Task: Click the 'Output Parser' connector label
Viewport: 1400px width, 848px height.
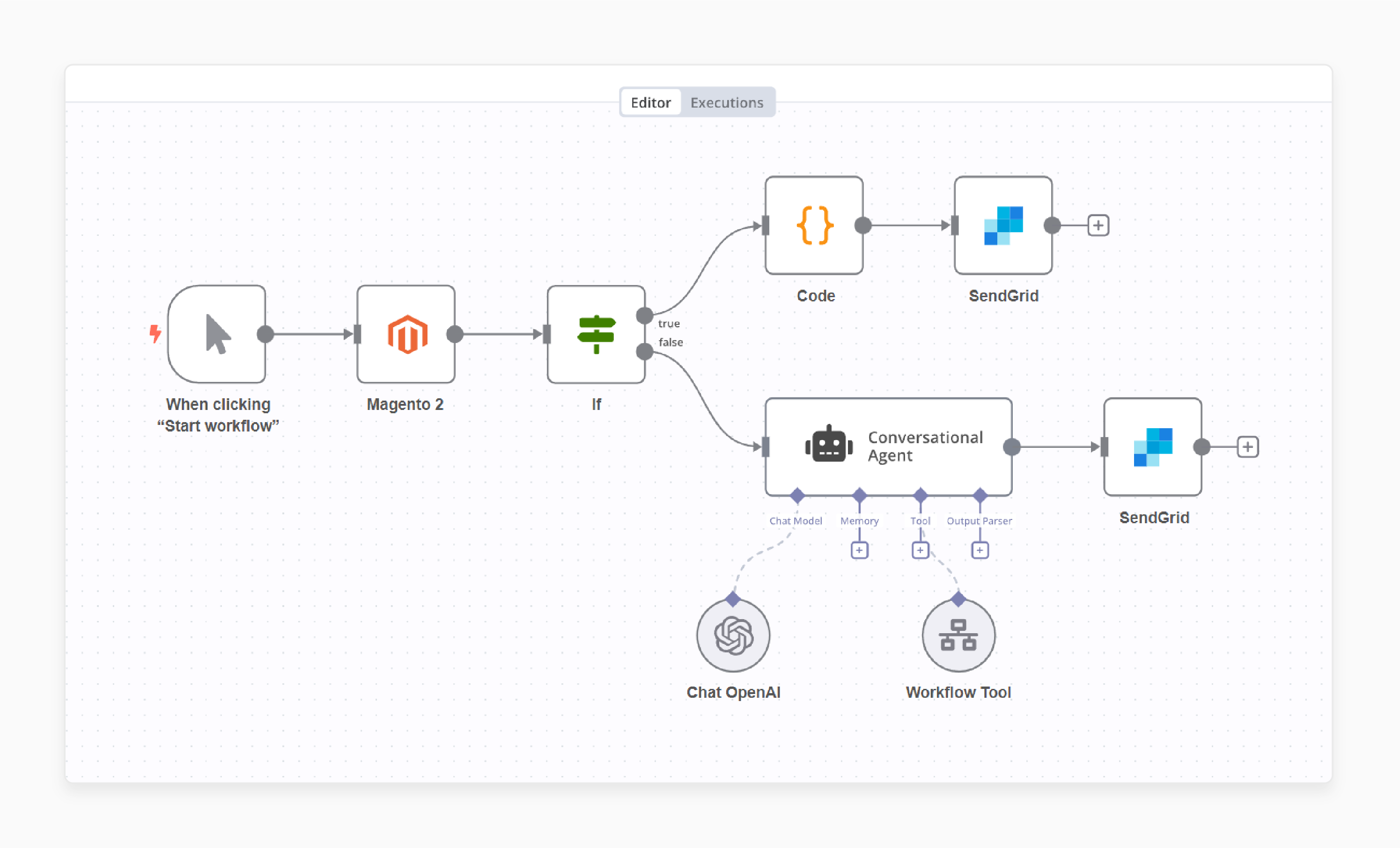Action: 979,521
